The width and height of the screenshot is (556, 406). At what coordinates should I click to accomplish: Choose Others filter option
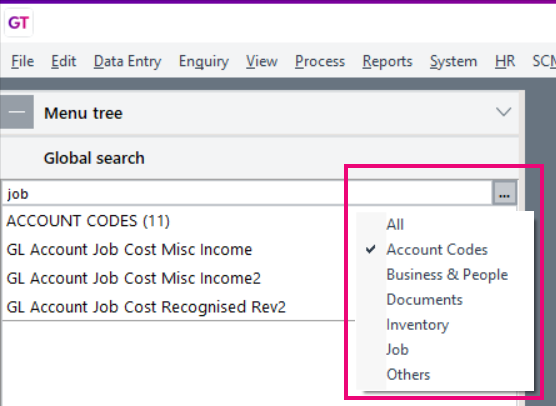coord(445,375)
